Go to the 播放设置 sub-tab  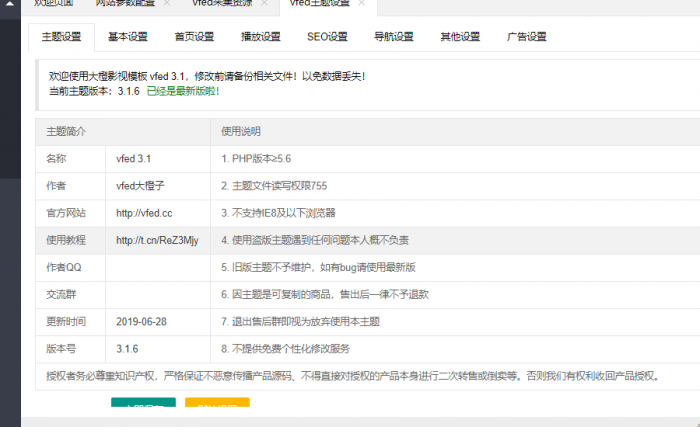[x=260, y=37]
